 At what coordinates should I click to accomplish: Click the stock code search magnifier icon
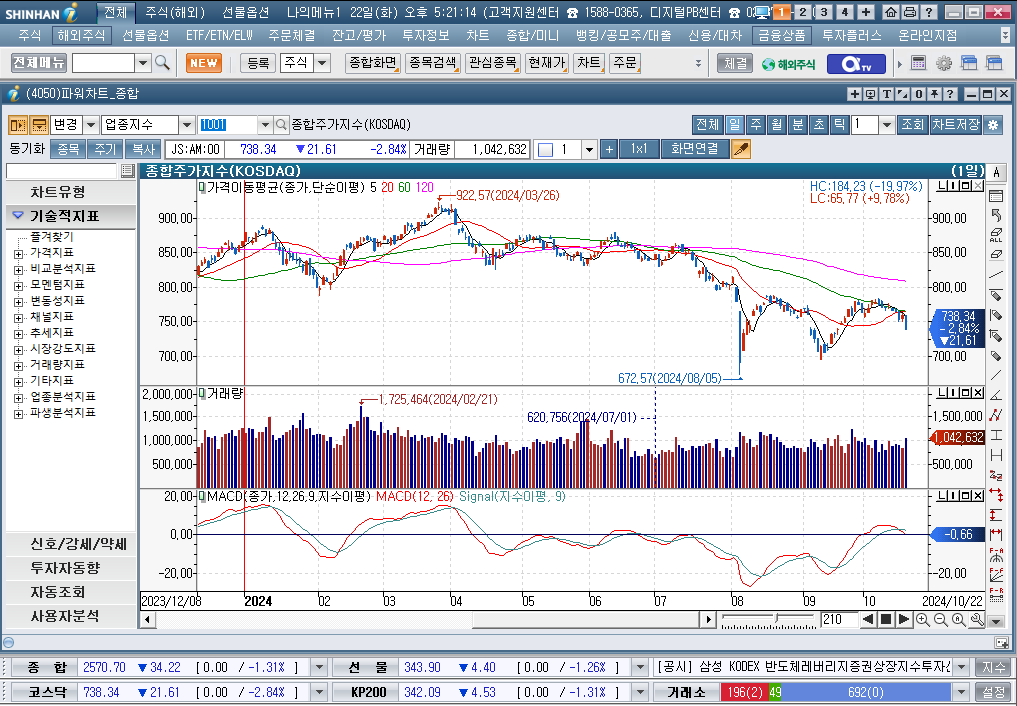(x=281, y=124)
